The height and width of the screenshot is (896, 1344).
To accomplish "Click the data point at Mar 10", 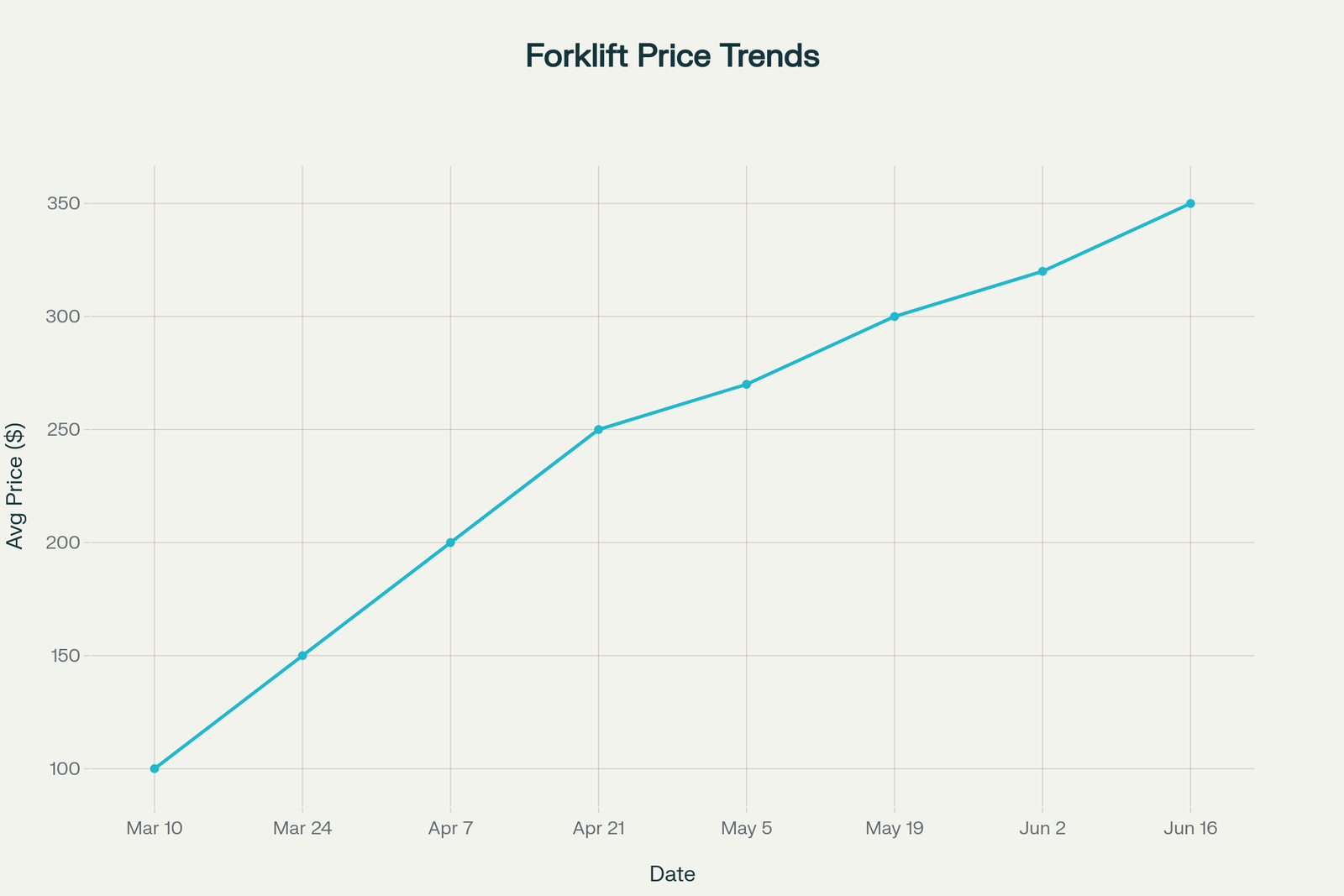I will [x=155, y=768].
